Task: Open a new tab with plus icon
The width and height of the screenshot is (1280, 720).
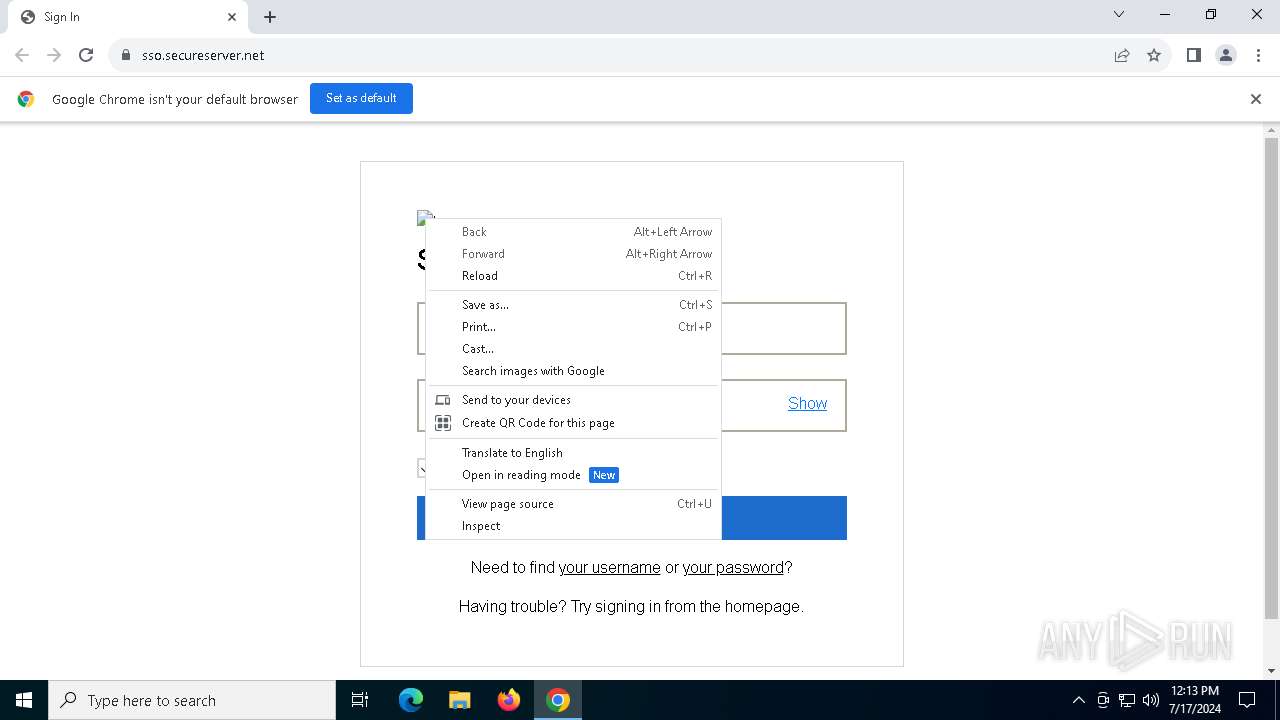Action: (x=270, y=17)
